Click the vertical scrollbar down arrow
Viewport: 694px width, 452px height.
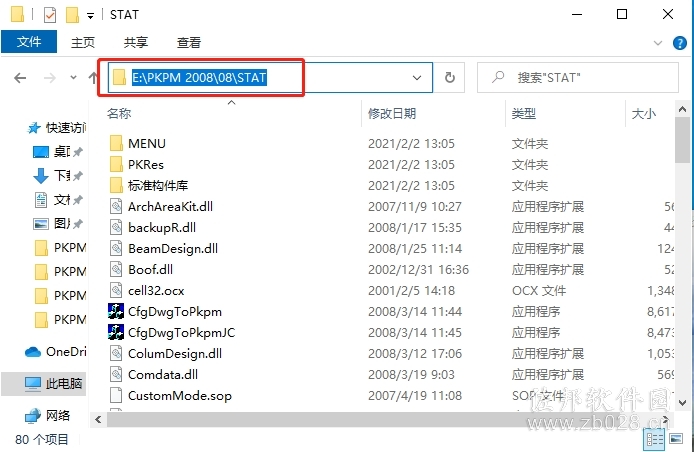point(682,403)
